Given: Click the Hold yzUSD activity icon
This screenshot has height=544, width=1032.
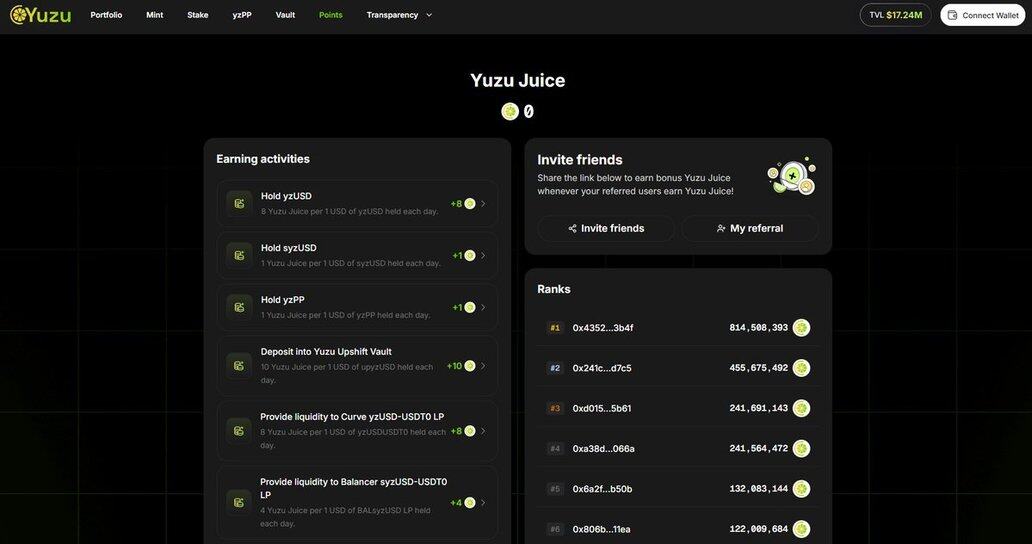Looking at the screenshot, I should [x=239, y=203].
